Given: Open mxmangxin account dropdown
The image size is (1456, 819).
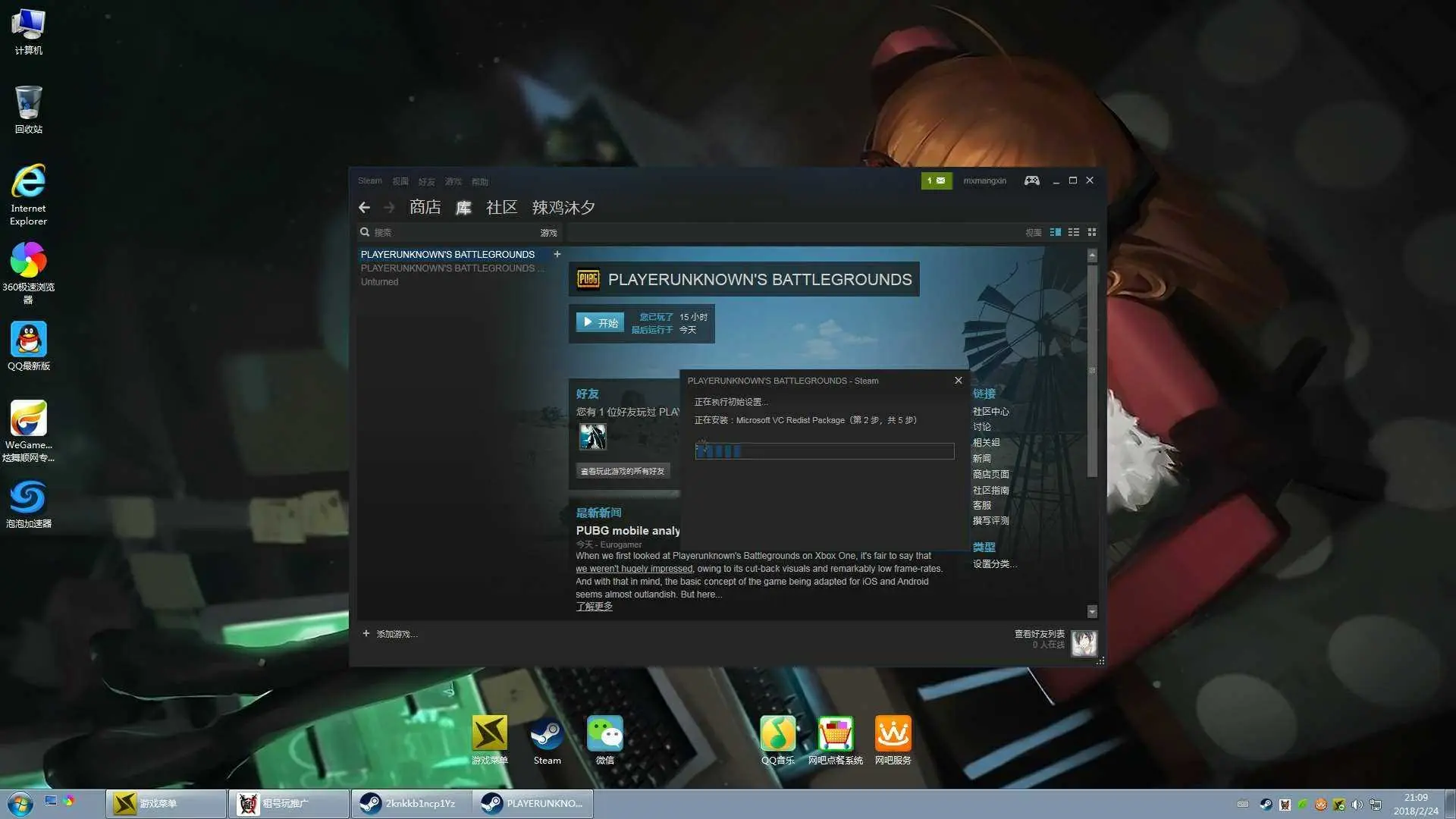Looking at the screenshot, I should (x=984, y=180).
